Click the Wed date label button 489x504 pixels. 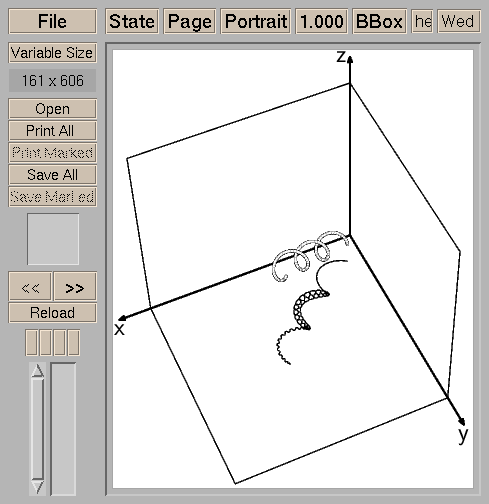(459, 21)
